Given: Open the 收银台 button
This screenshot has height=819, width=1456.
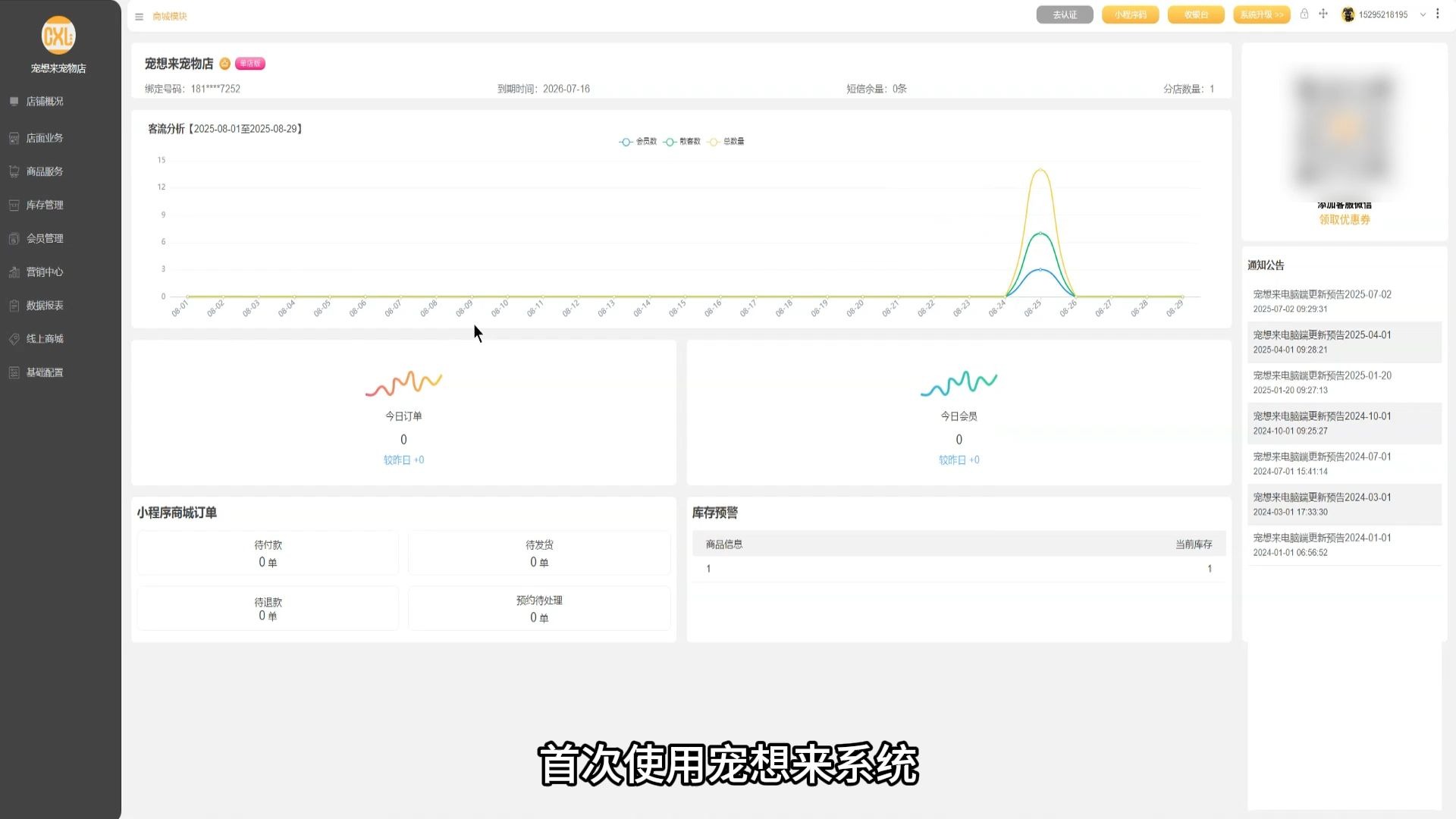Looking at the screenshot, I should [1196, 14].
